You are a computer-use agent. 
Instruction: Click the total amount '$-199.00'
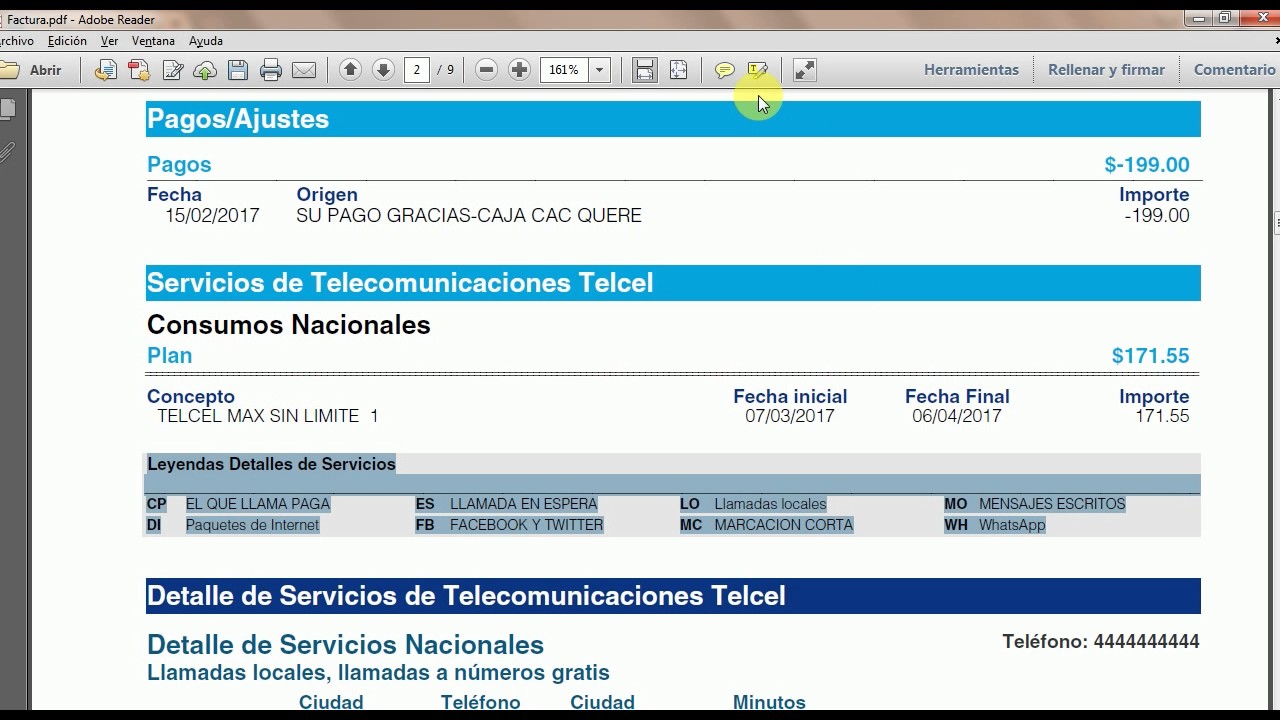(x=1147, y=165)
